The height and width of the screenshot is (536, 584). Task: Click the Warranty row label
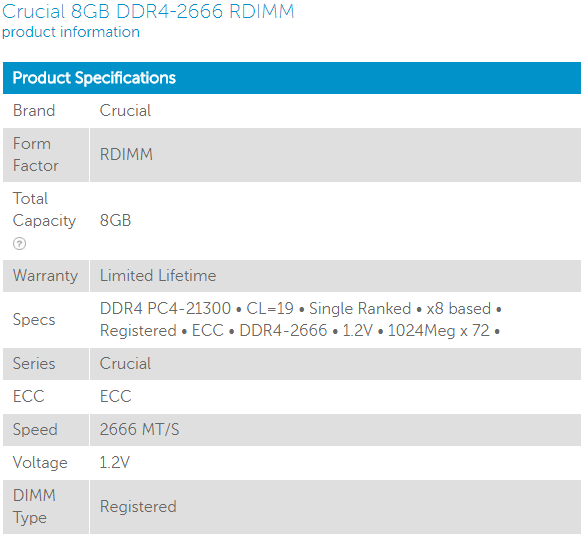click(45, 276)
